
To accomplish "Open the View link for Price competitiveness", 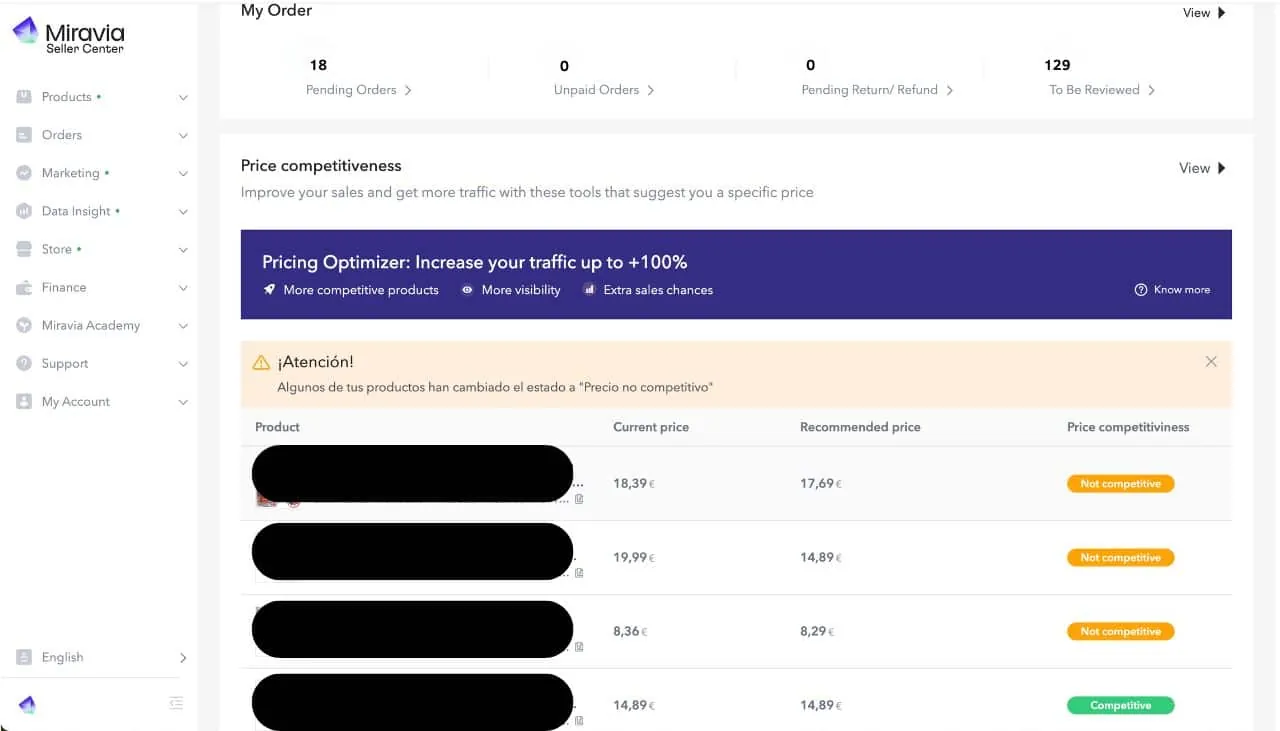I will (1202, 168).
